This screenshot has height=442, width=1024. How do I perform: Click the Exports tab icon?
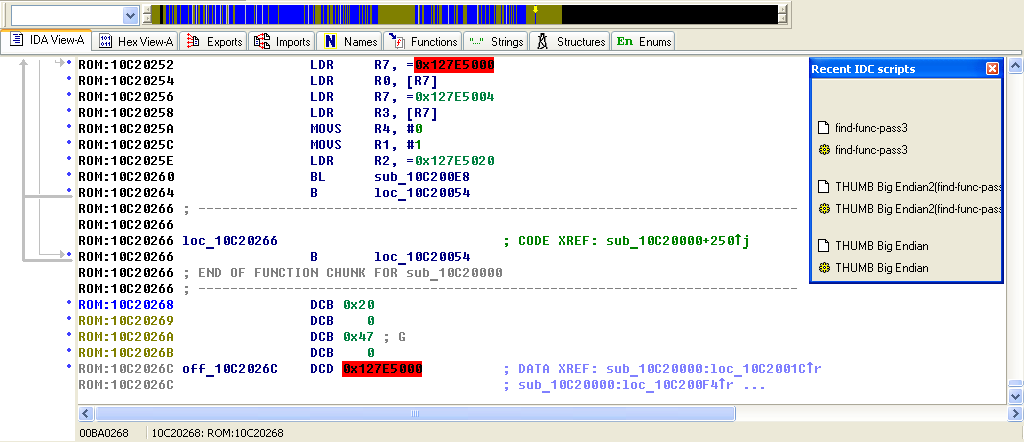coord(193,42)
